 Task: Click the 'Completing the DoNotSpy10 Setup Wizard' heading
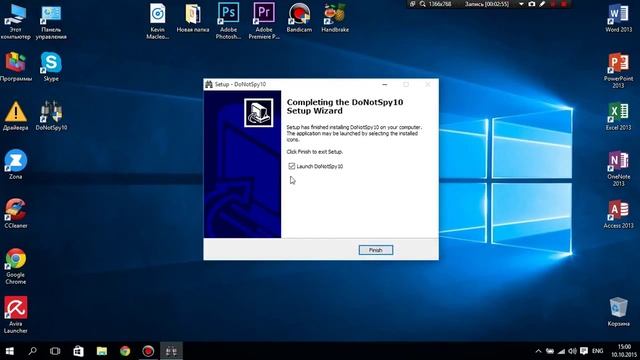(345, 106)
